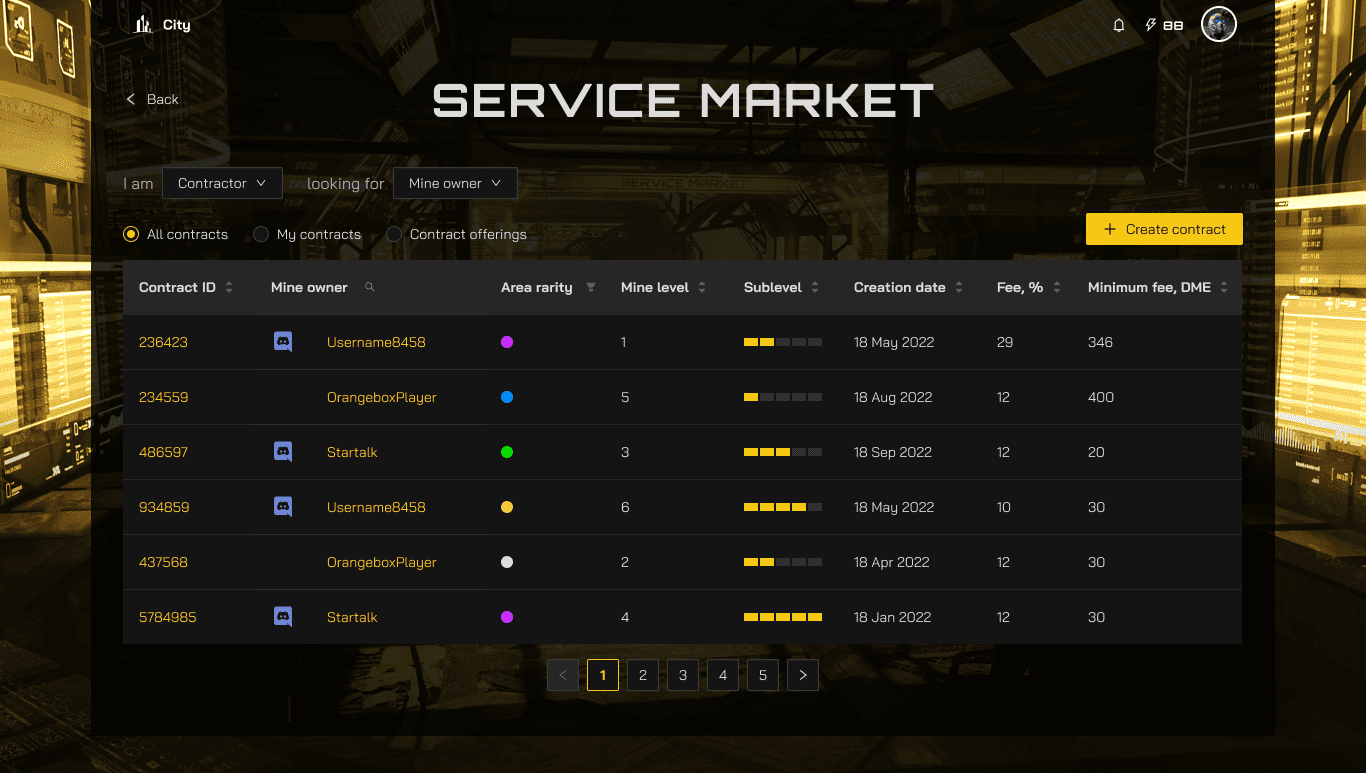Click purple rarity dot for contract 236423
Viewport: 1366px width, 773px height.
507,342
